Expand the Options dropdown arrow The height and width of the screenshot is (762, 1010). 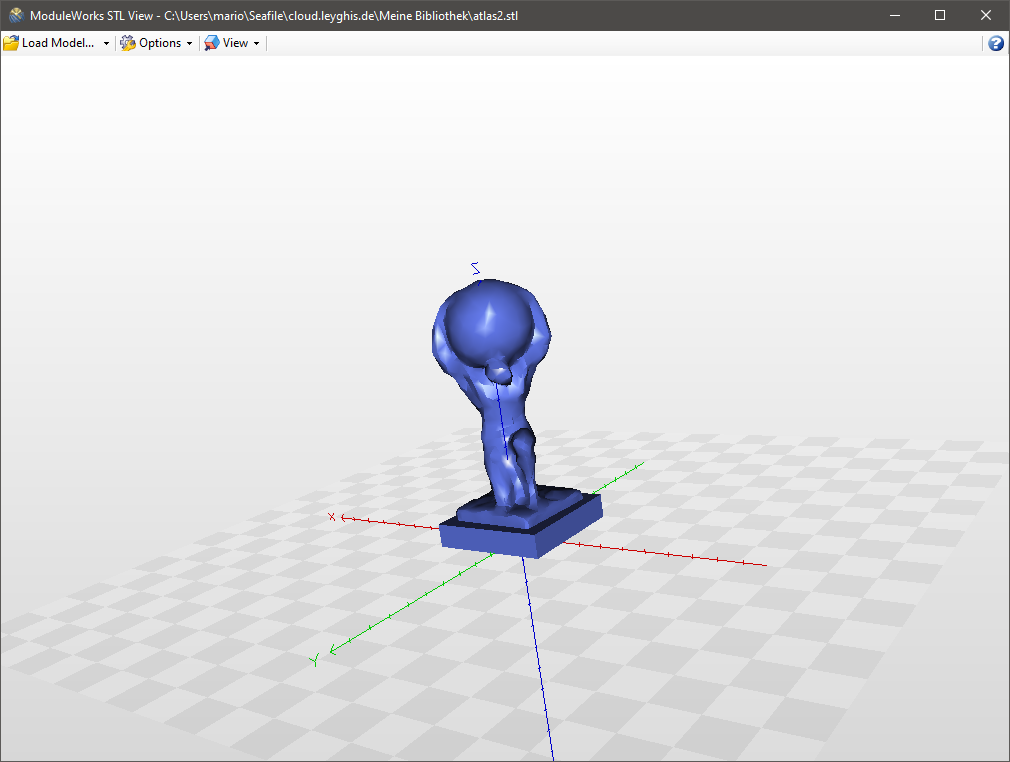[x=189, y=44]
